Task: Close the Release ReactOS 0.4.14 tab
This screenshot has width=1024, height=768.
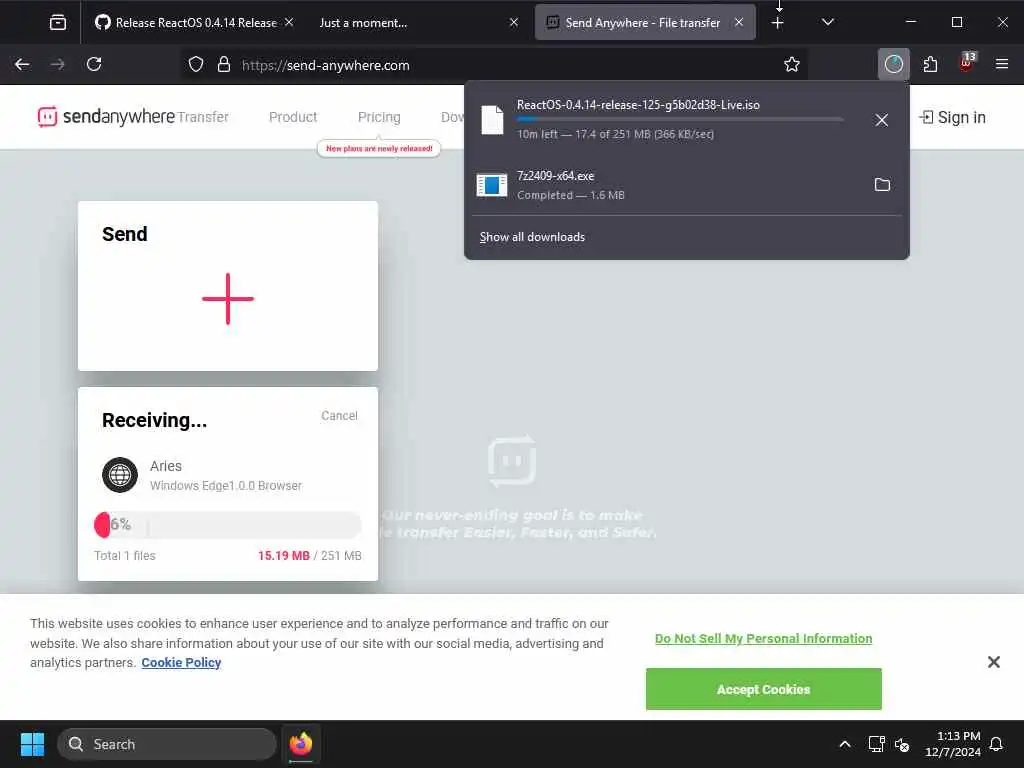Action: click(289, 23)
